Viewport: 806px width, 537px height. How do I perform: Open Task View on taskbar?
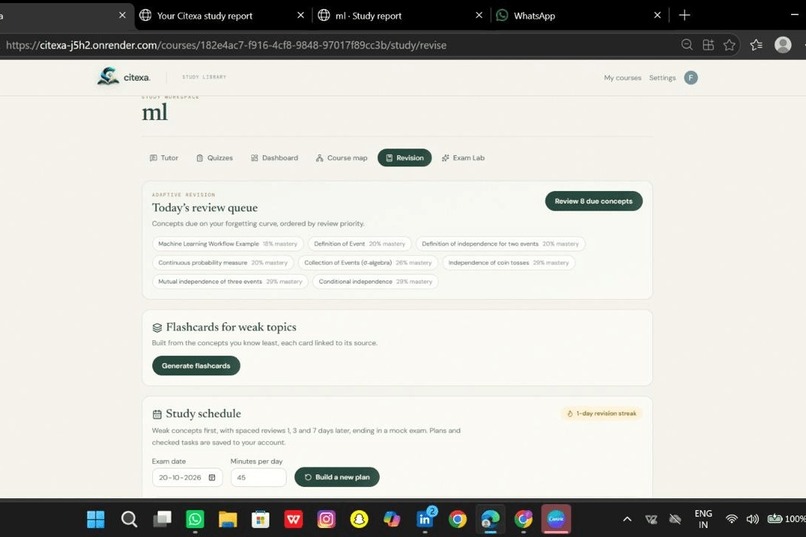162,519
